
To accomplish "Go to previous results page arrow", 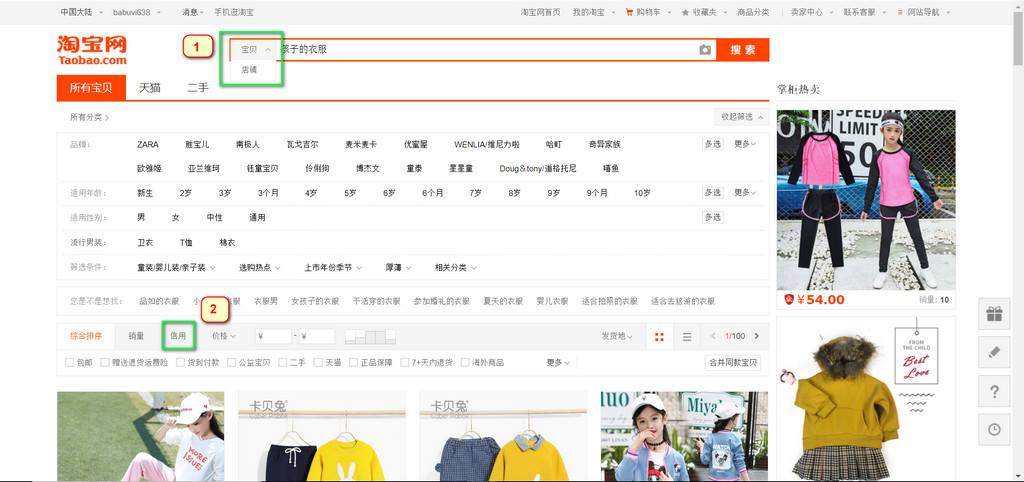I will tap(713, 336).
